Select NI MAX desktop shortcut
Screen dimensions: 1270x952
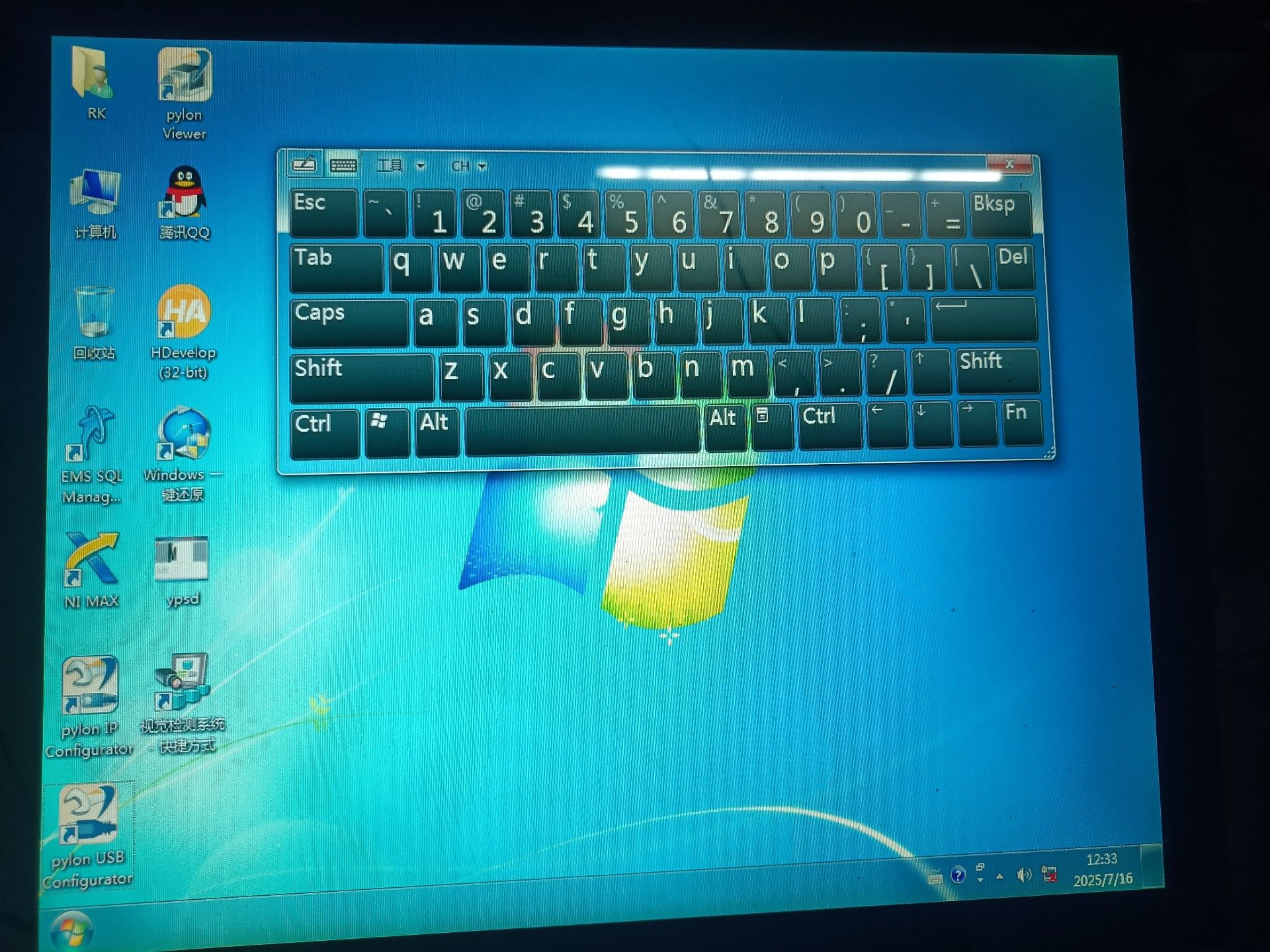91,559
